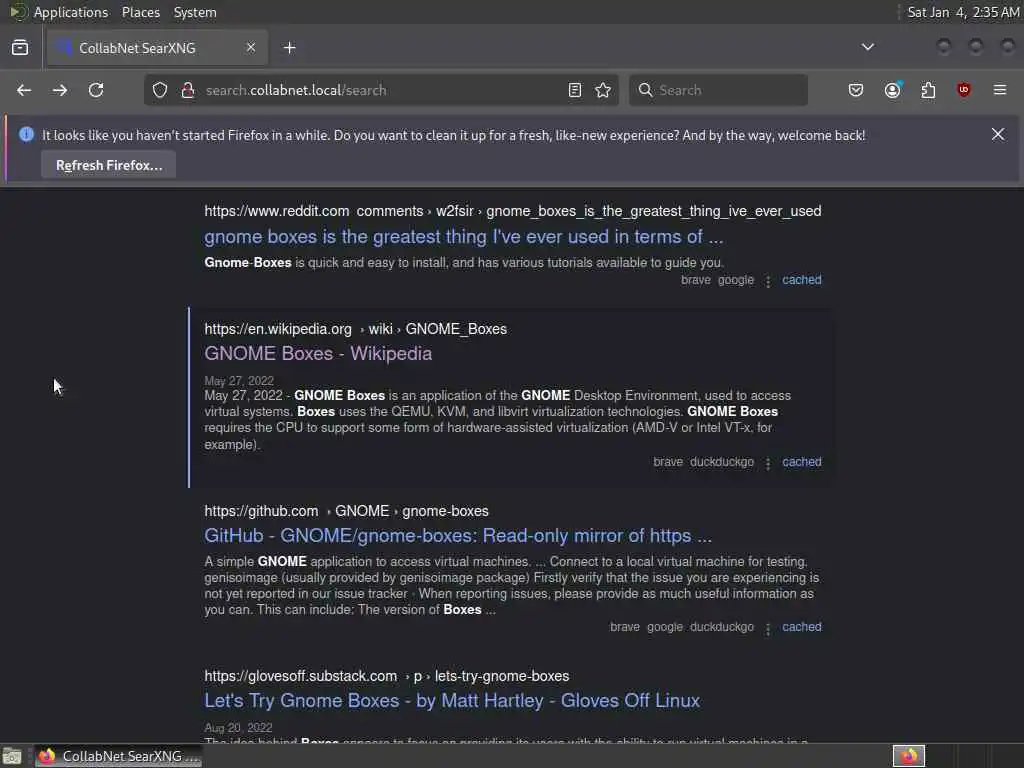Screen dimensions: 1024x768
Task: Open the Firefox hamburger menu
Action: [x=1000, y=90]
